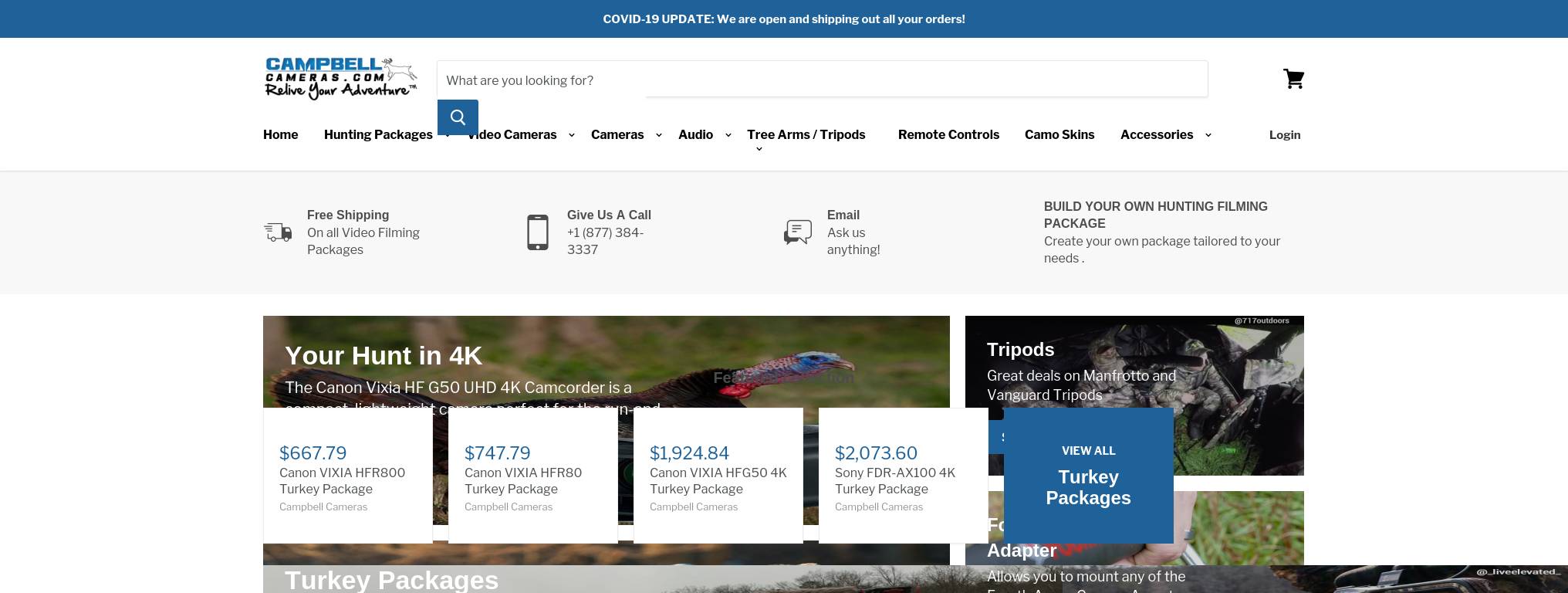
Task: Expand the Accessories menu arrow
Action: pos(1208,135)
